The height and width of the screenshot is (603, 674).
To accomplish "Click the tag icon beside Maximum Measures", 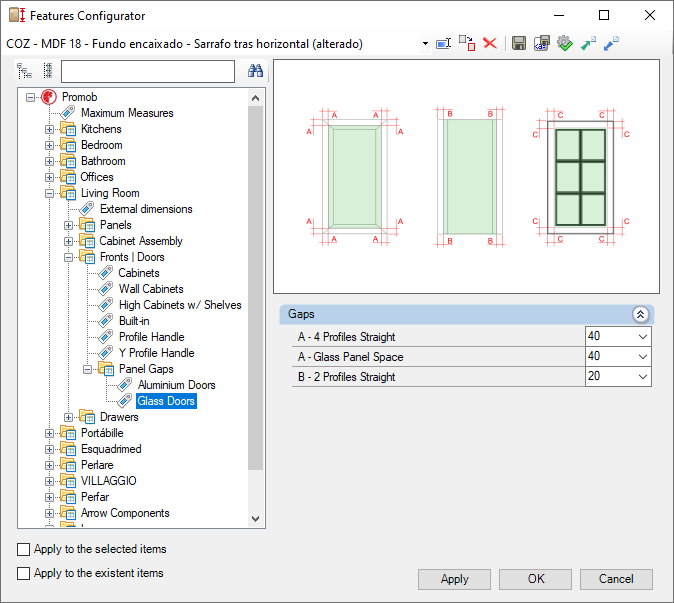I will tap(67, 113).
